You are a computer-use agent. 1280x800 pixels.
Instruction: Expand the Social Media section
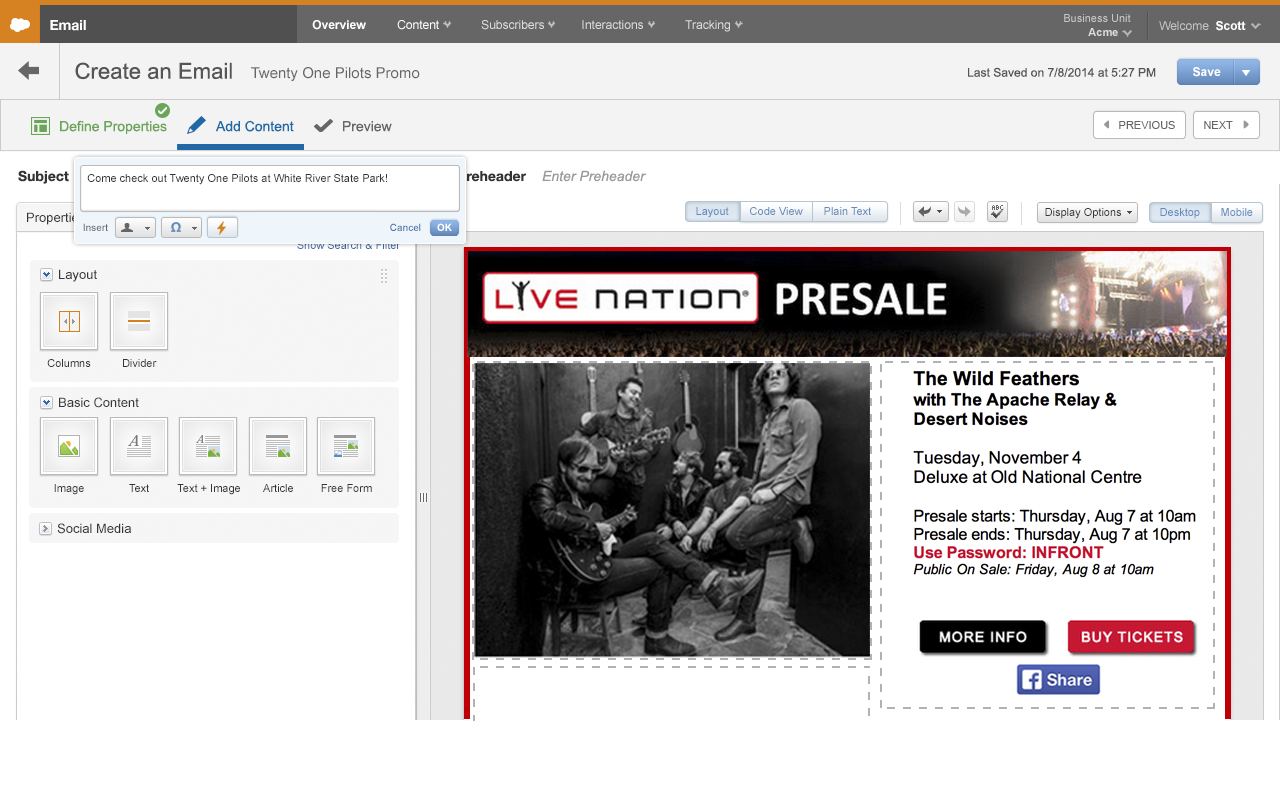click(x=45, y=529)
